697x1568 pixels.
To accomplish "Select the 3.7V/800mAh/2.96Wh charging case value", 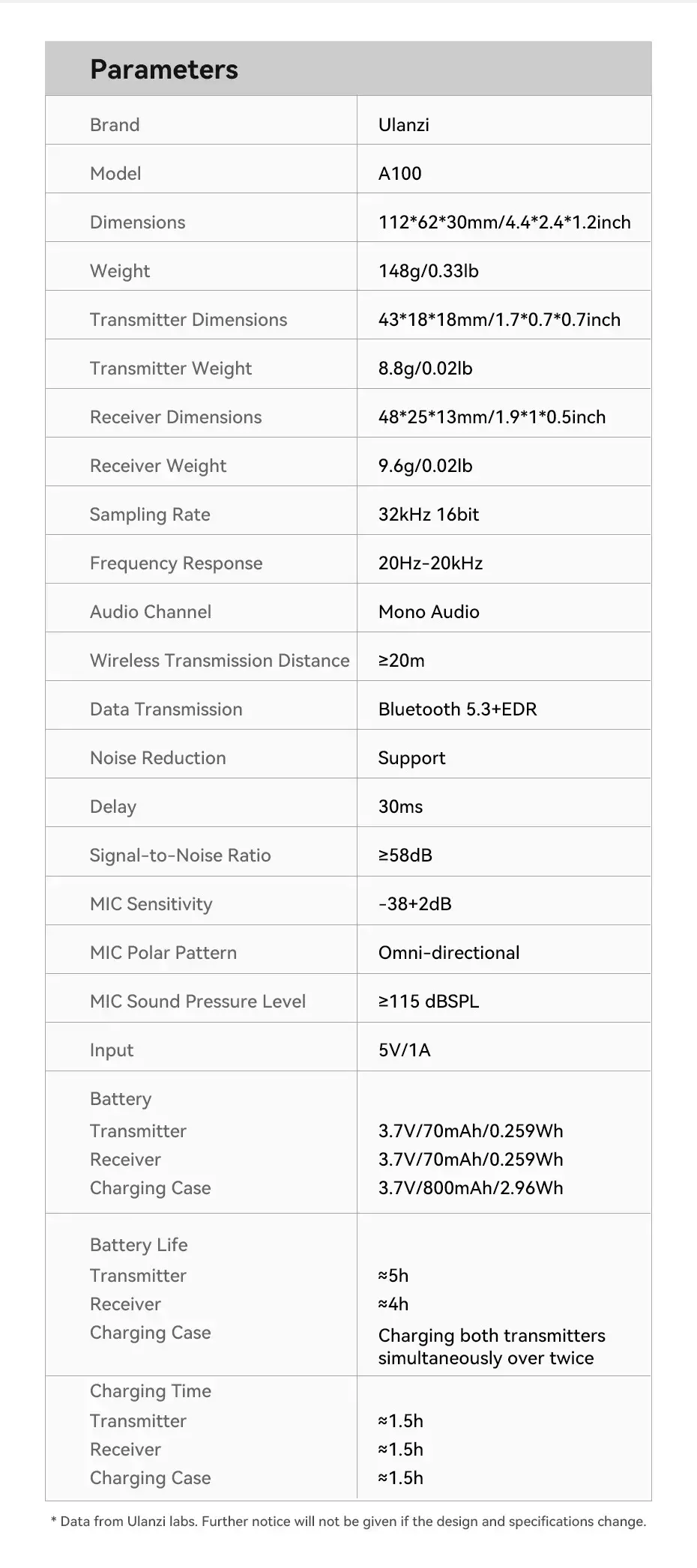I will point(470,1188).
